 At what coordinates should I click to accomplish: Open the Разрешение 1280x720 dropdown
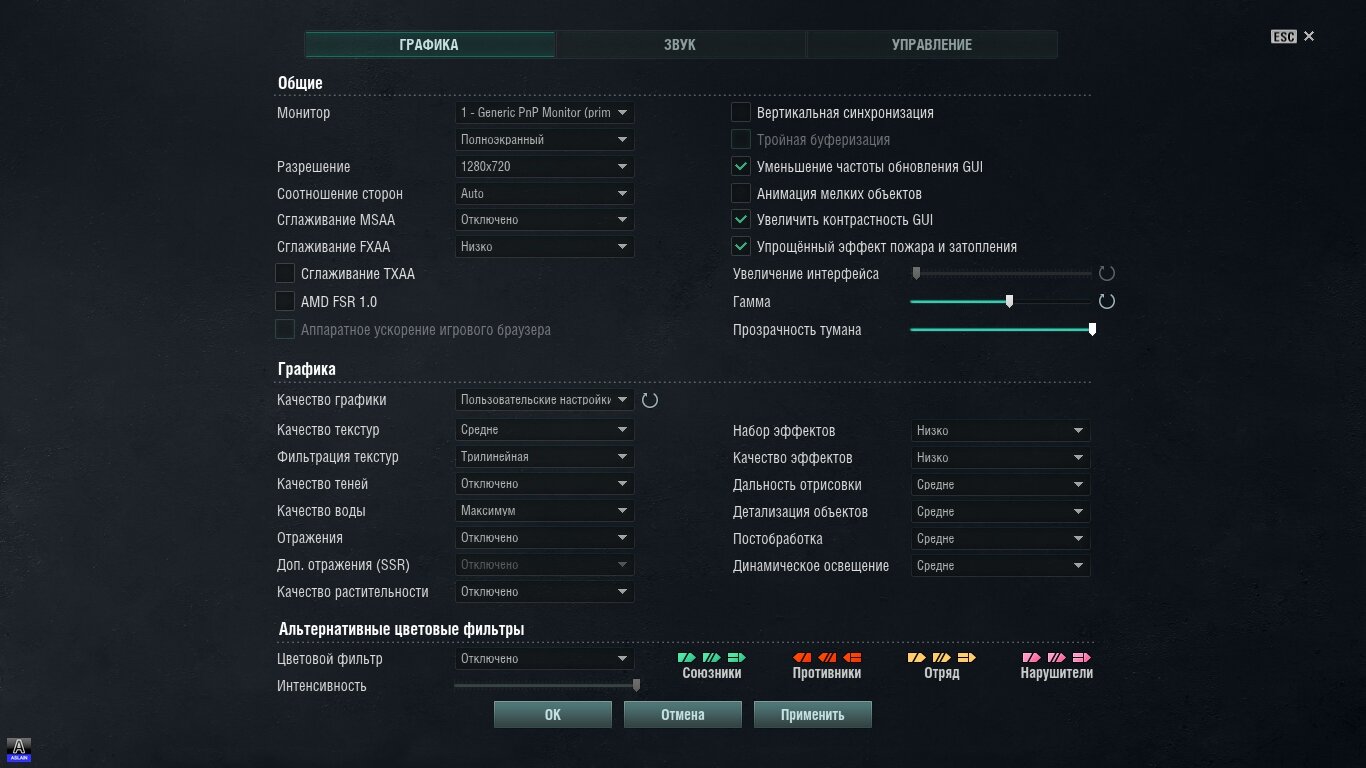pos(545,166)
